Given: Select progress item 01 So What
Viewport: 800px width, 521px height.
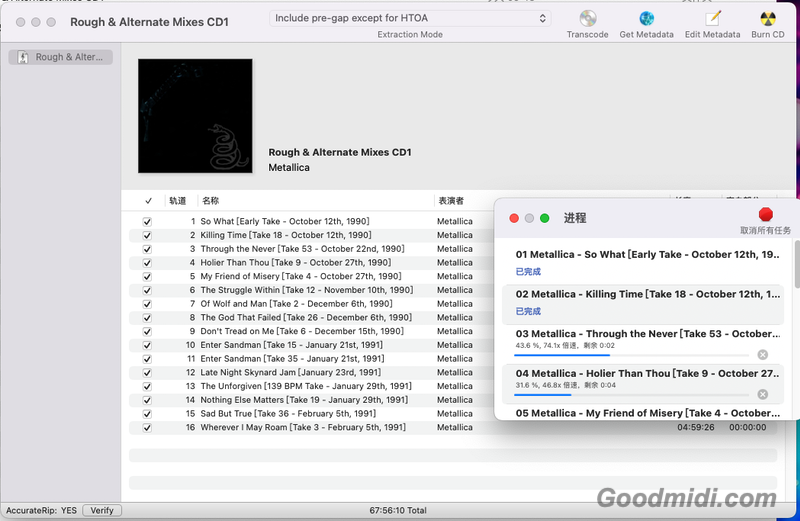Looking at the screenshot, I should point(643,264).
